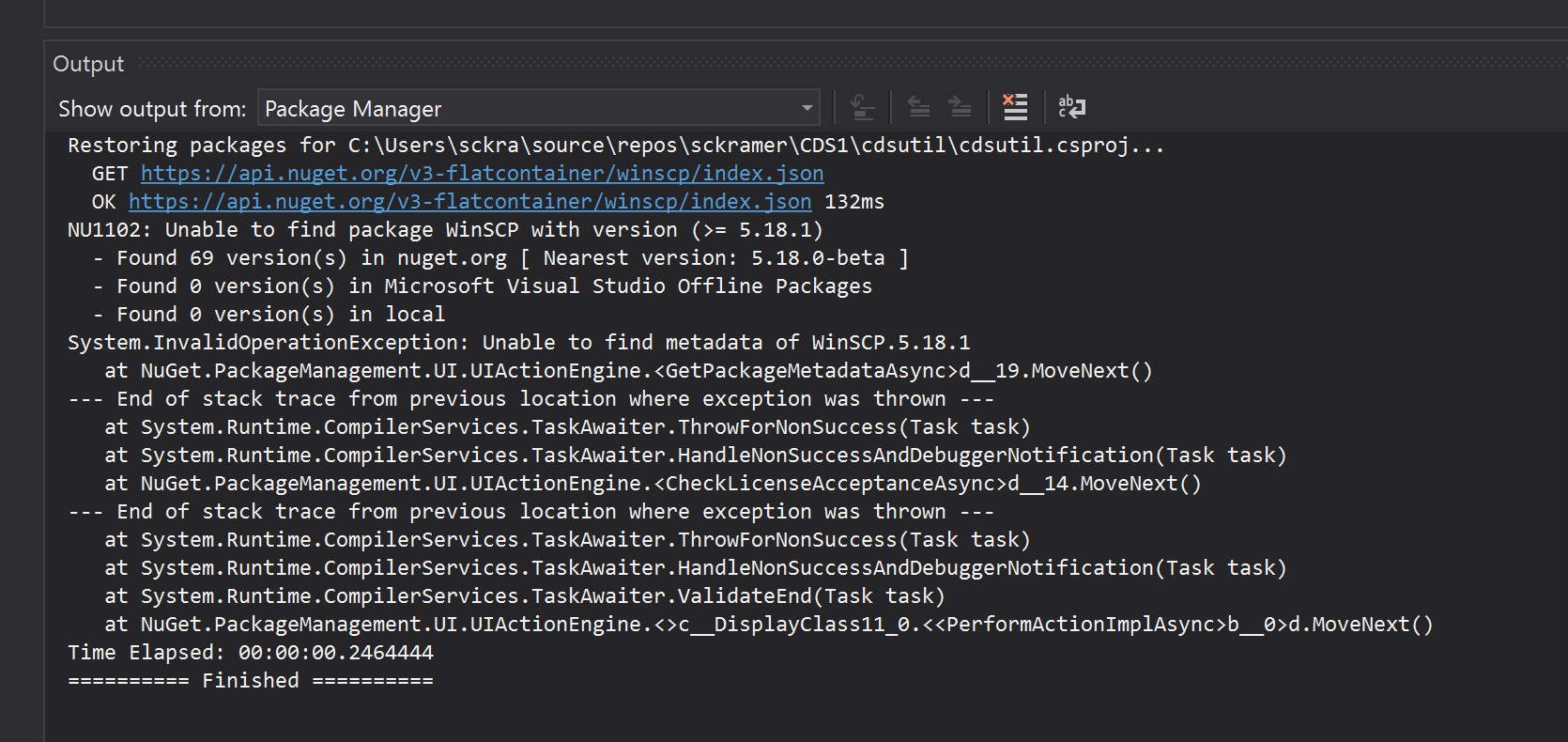Click the Find Message in Code icon

861,108
